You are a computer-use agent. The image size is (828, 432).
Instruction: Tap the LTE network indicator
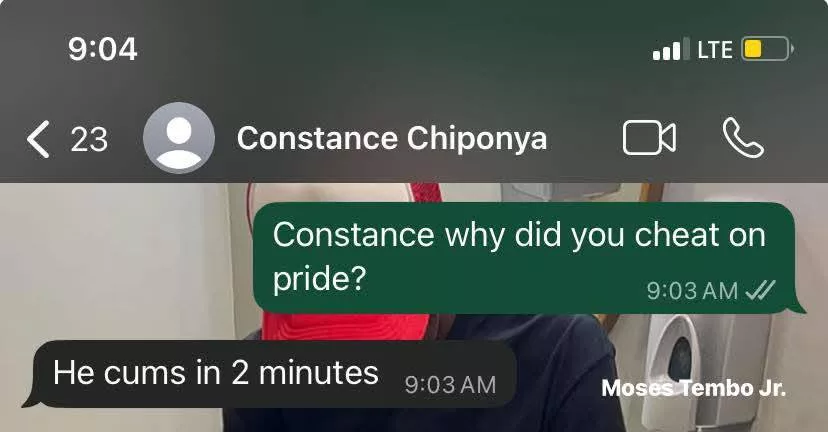click(x=715, y=50)
